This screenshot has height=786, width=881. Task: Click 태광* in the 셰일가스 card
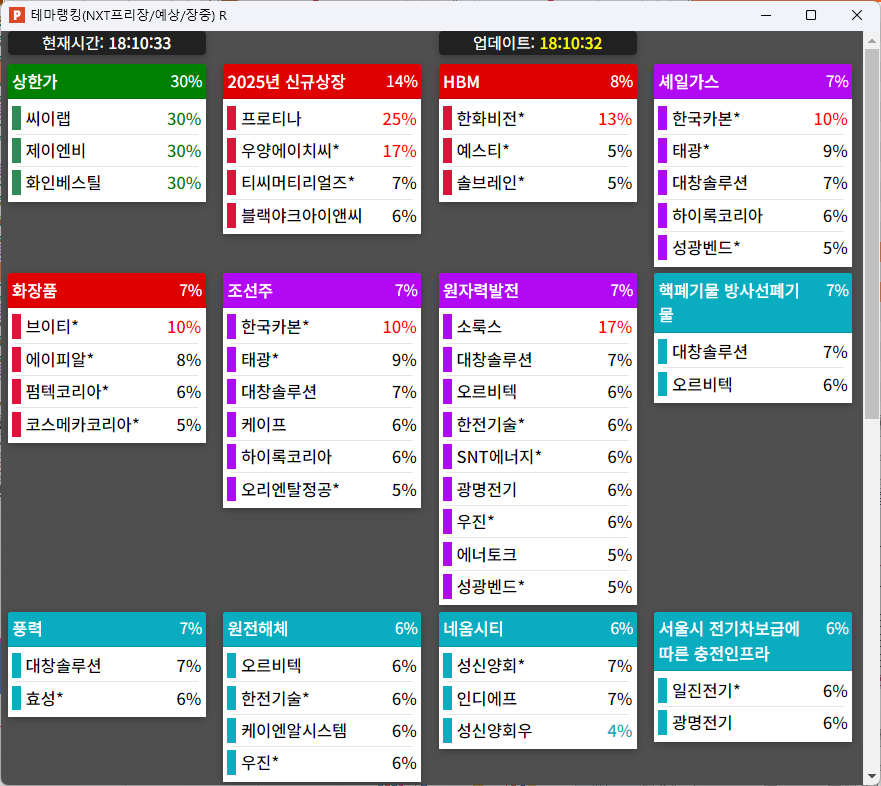[753, 151]
